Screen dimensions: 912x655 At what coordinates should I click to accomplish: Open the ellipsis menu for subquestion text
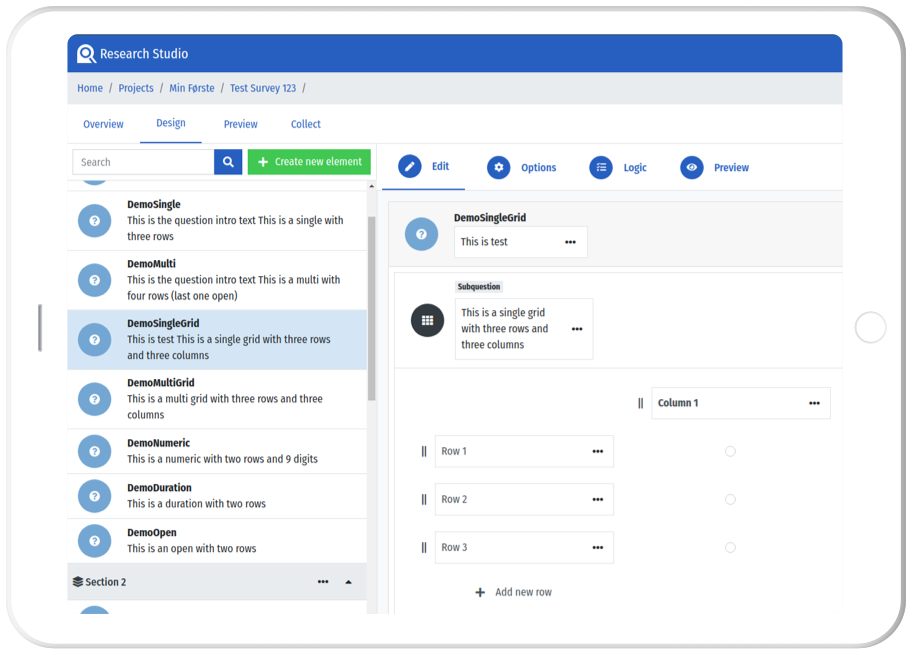pyautogui.click(x=576, y=329)
